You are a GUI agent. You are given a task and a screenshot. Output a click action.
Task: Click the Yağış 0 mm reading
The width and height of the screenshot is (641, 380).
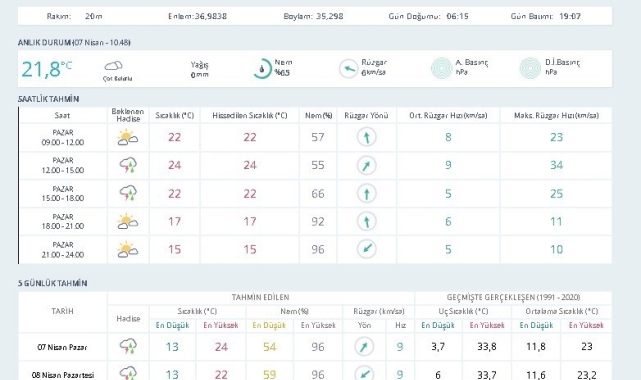(199, 69)
